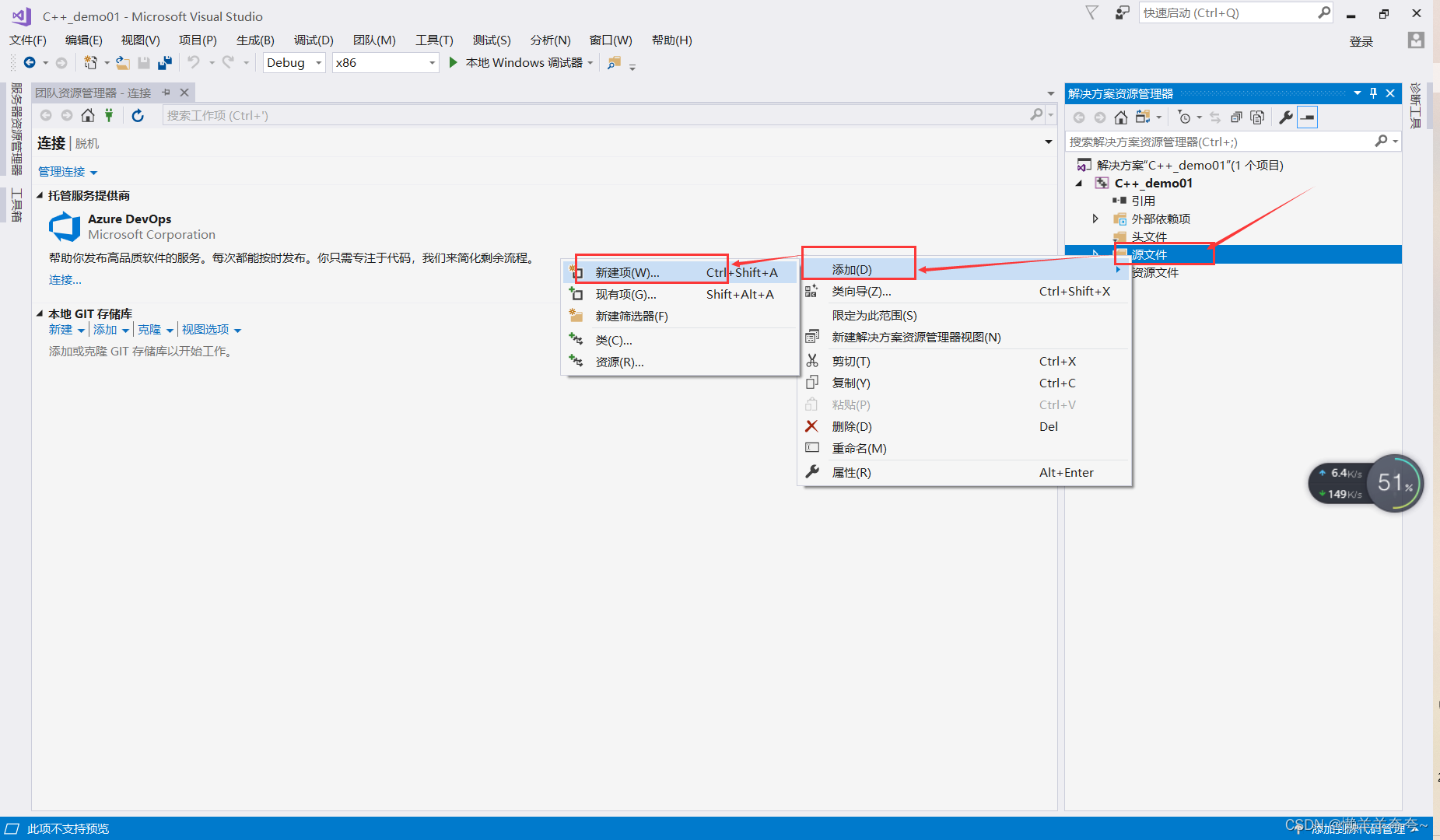Image resolution: width=1440 pixels, height=840 pixels.
Task: Click the red Delete X icon in context menu
Action: pyautogui.click(x=811, y=426)
